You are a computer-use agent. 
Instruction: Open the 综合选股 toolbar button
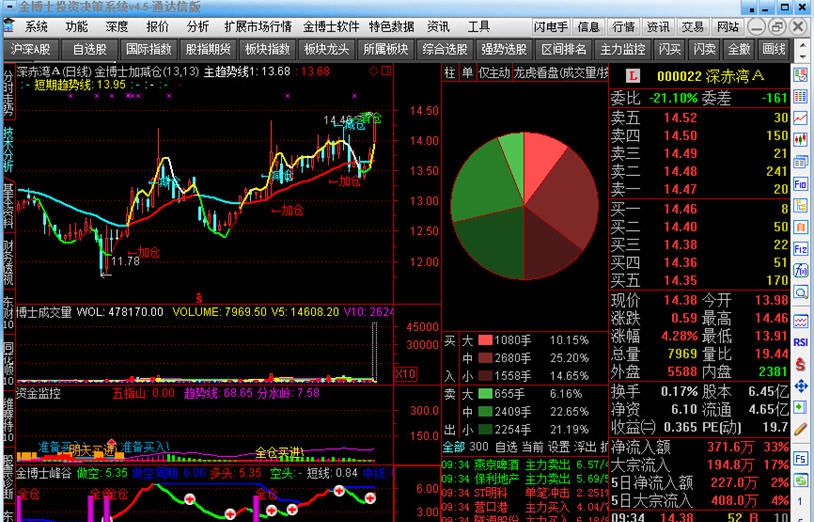pyautogui.click(x=445, y=49)
